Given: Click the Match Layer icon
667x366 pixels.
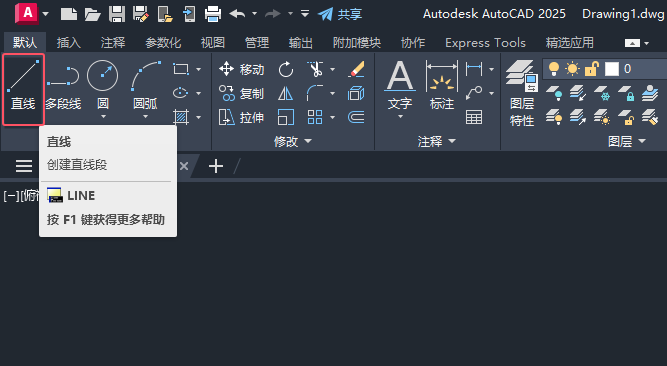Looking at the screenshot, I should (650, 117).
